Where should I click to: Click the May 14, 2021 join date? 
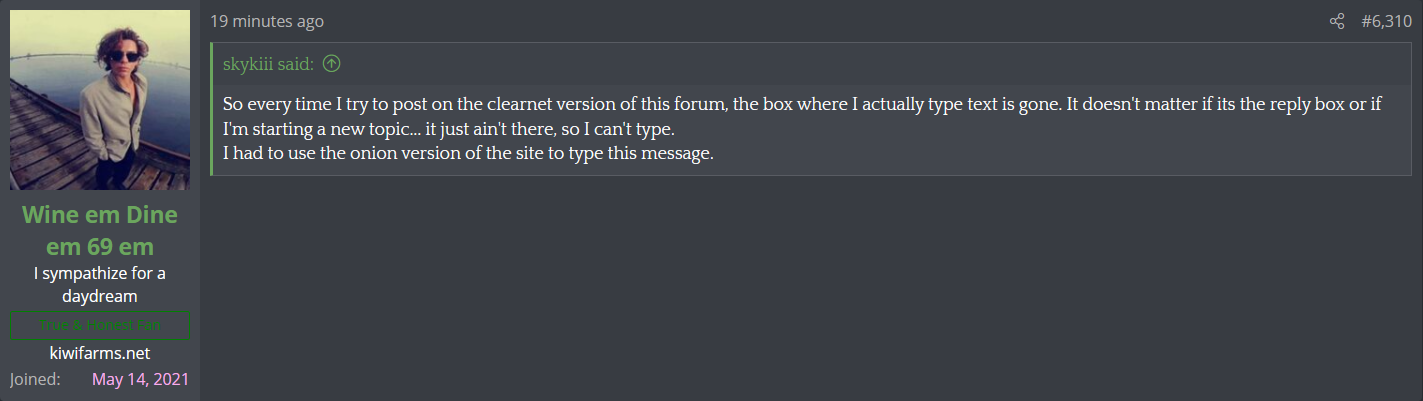(x=140, y=379)
